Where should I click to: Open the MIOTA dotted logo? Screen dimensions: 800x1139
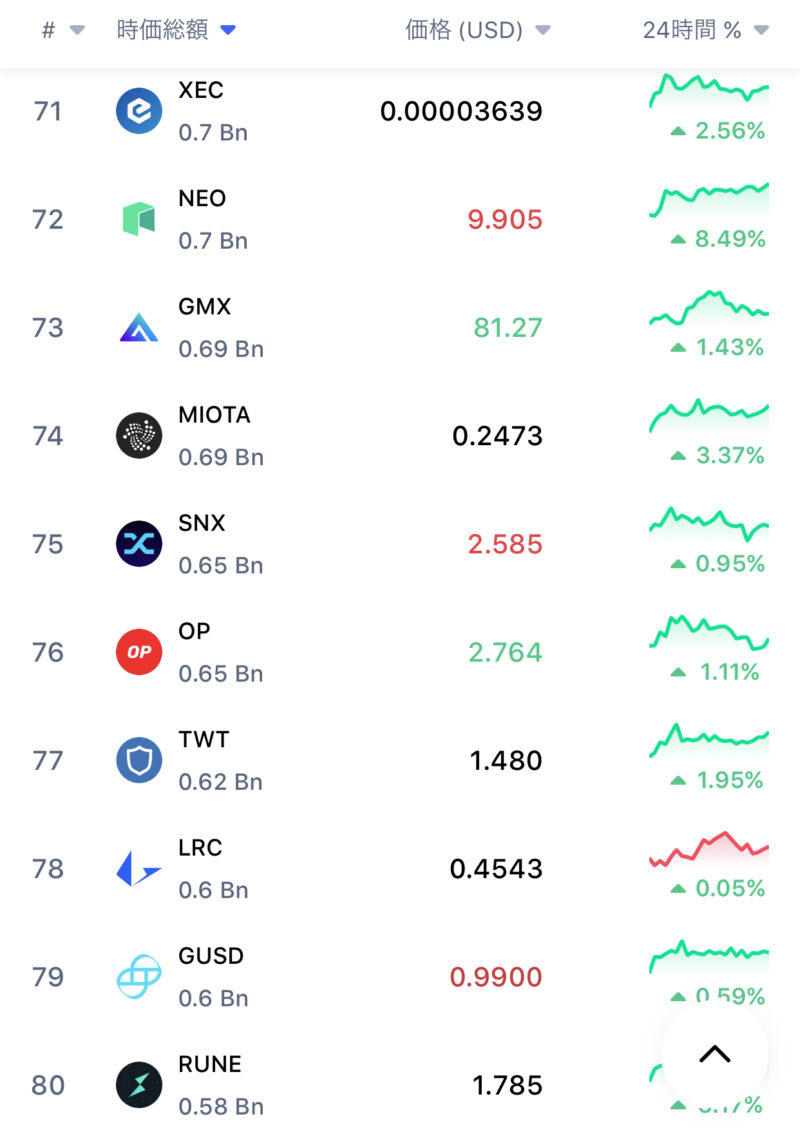coord(139,436)
